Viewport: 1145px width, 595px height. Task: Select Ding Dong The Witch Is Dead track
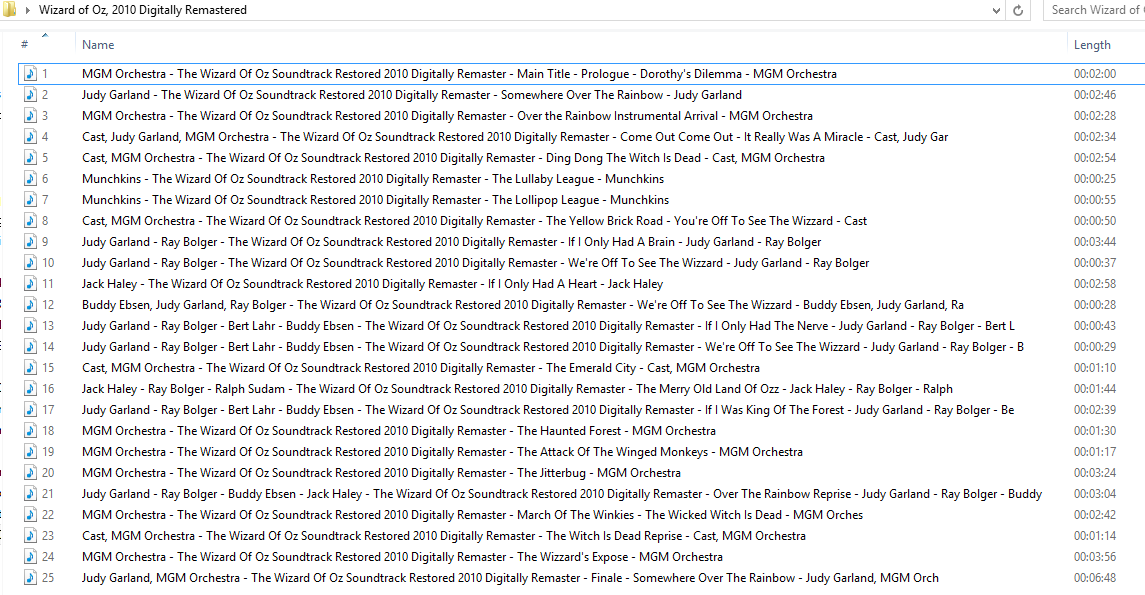coord(453,158)
